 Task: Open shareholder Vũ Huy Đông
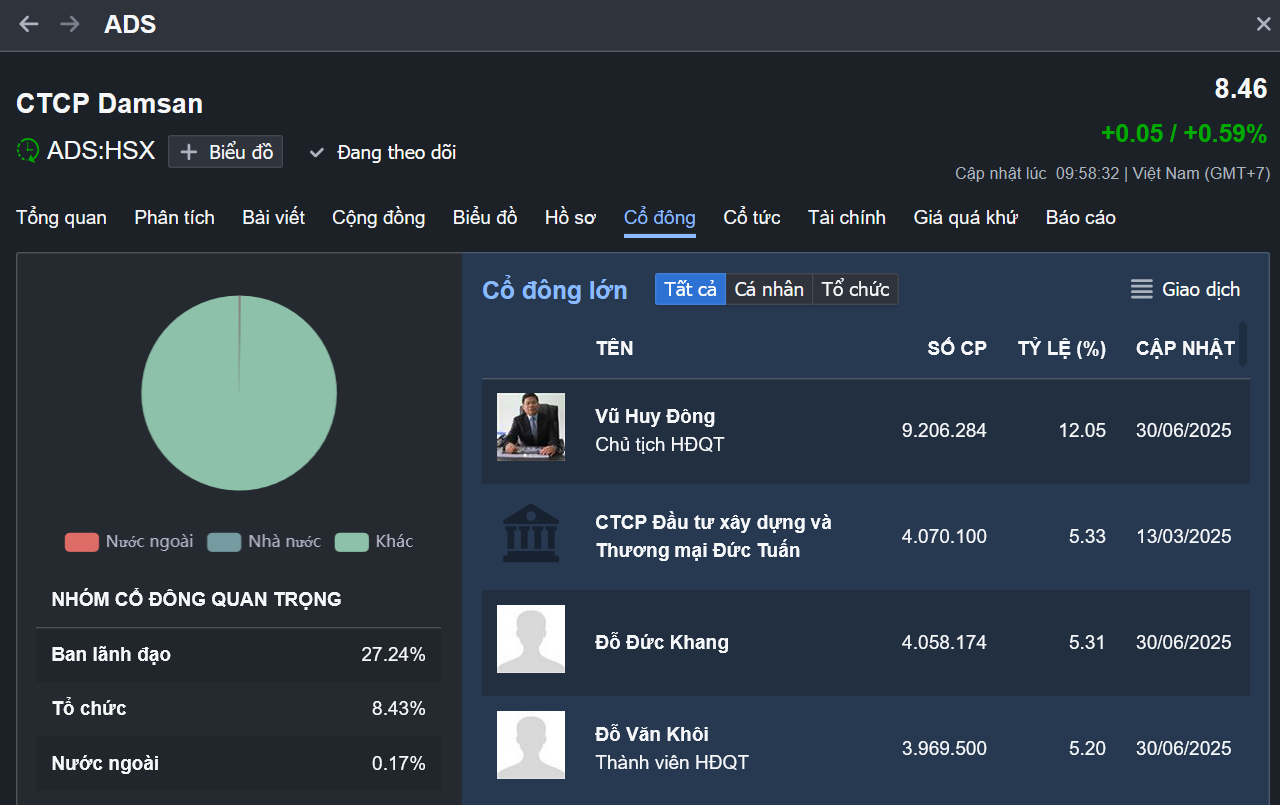point(655,416)
